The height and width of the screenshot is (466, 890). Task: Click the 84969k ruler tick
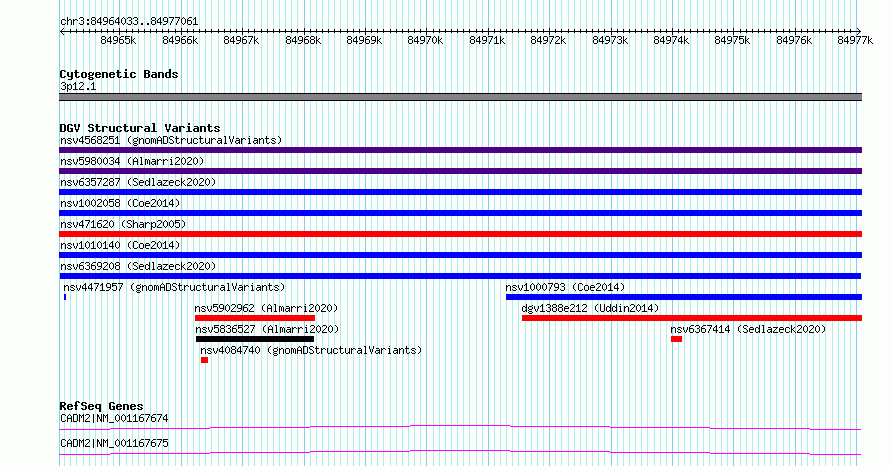click(x=364, y=40)
